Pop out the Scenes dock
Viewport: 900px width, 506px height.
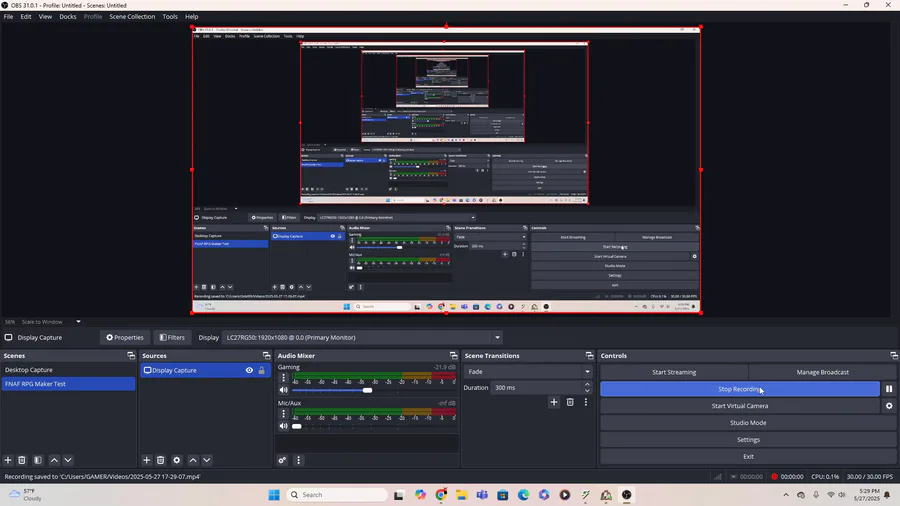[x=131, y=356]
